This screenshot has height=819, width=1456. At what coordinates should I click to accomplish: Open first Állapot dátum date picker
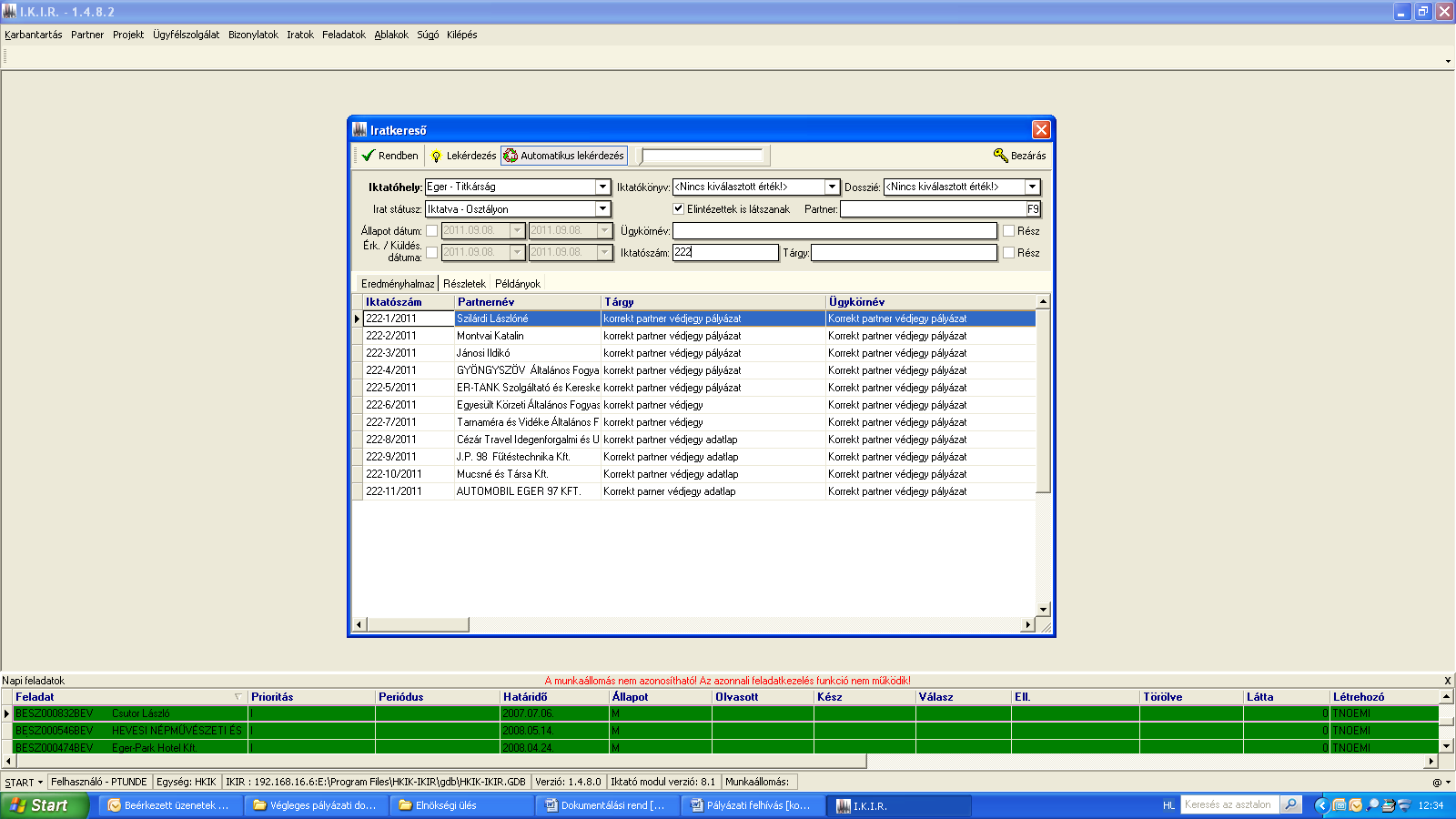(x=517, y=231)
